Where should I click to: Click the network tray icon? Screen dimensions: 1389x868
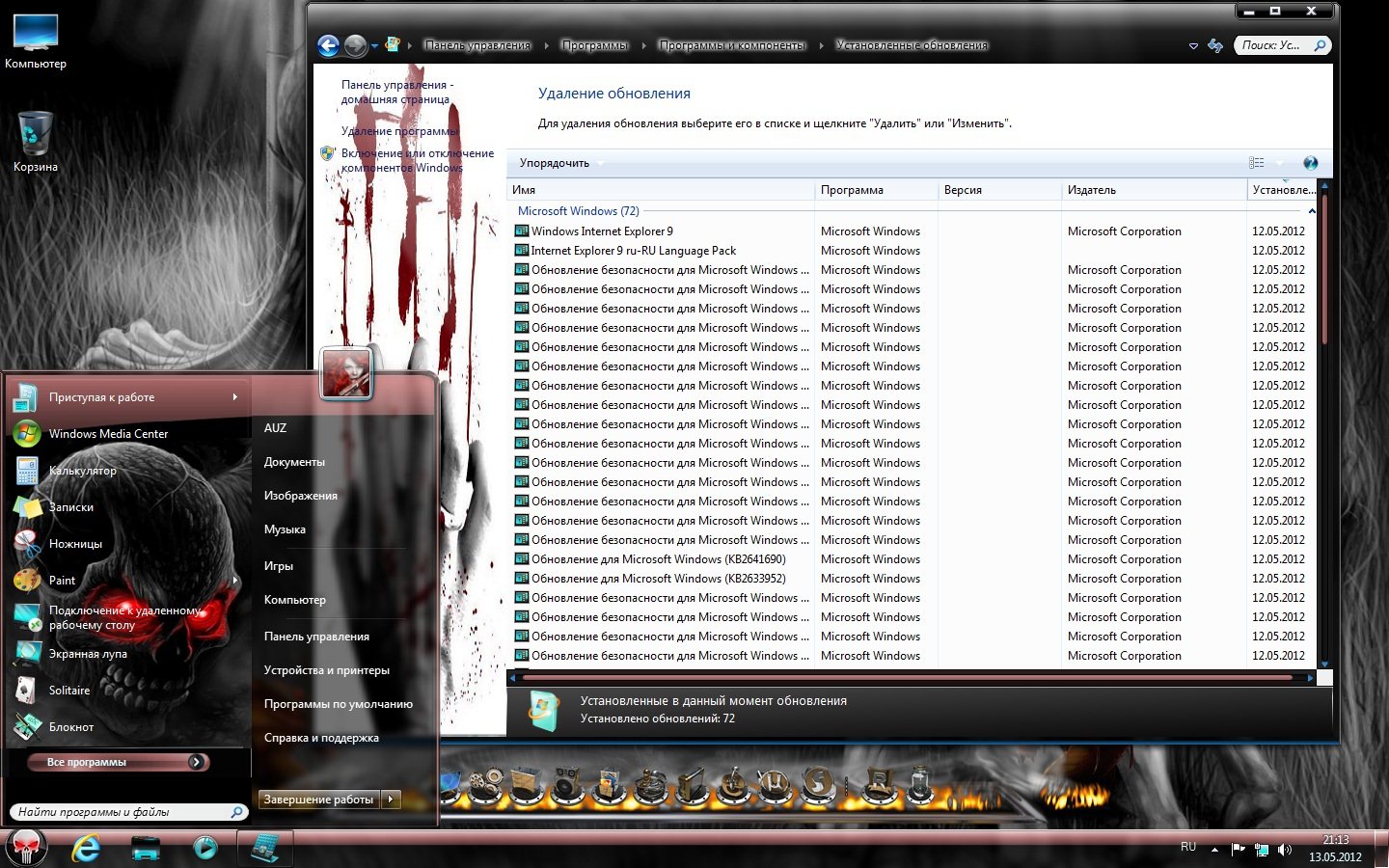[x=1262, y=850]
